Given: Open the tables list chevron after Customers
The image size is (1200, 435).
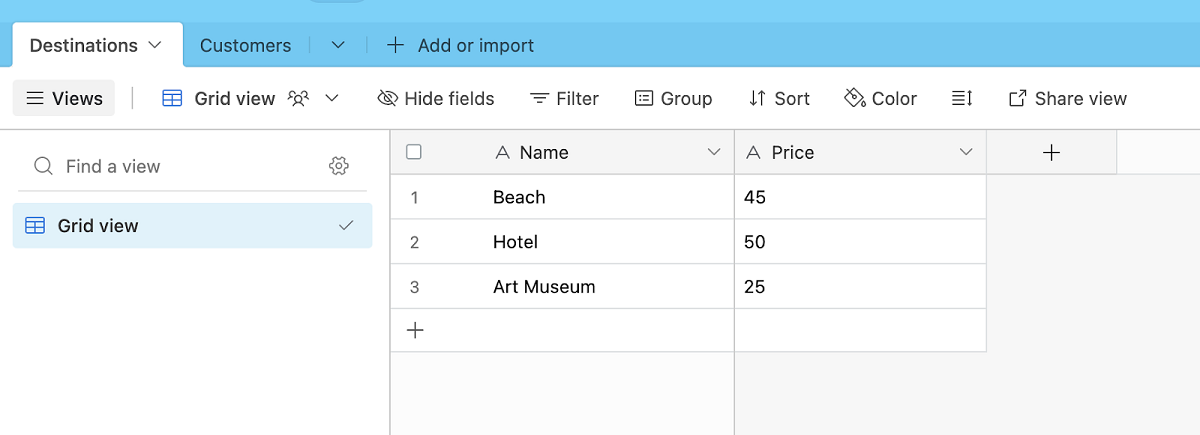Looking at the screenshot, I should point(338,45).
